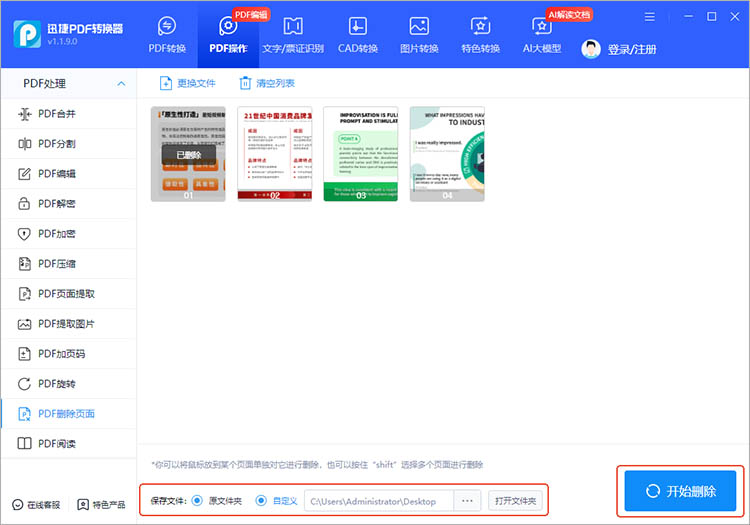Select PDF页面提取 in the sidebar
750x525 pixels.
pyautogui.click(x=68, y=294)
